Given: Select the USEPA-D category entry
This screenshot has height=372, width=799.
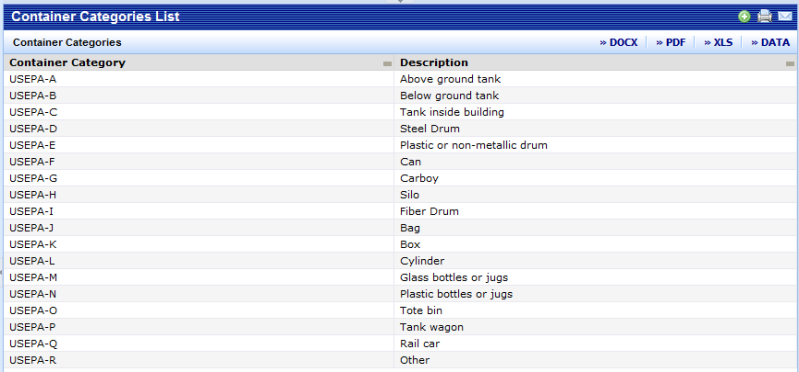Looking at the screenshot, I should tap(33, 128).
